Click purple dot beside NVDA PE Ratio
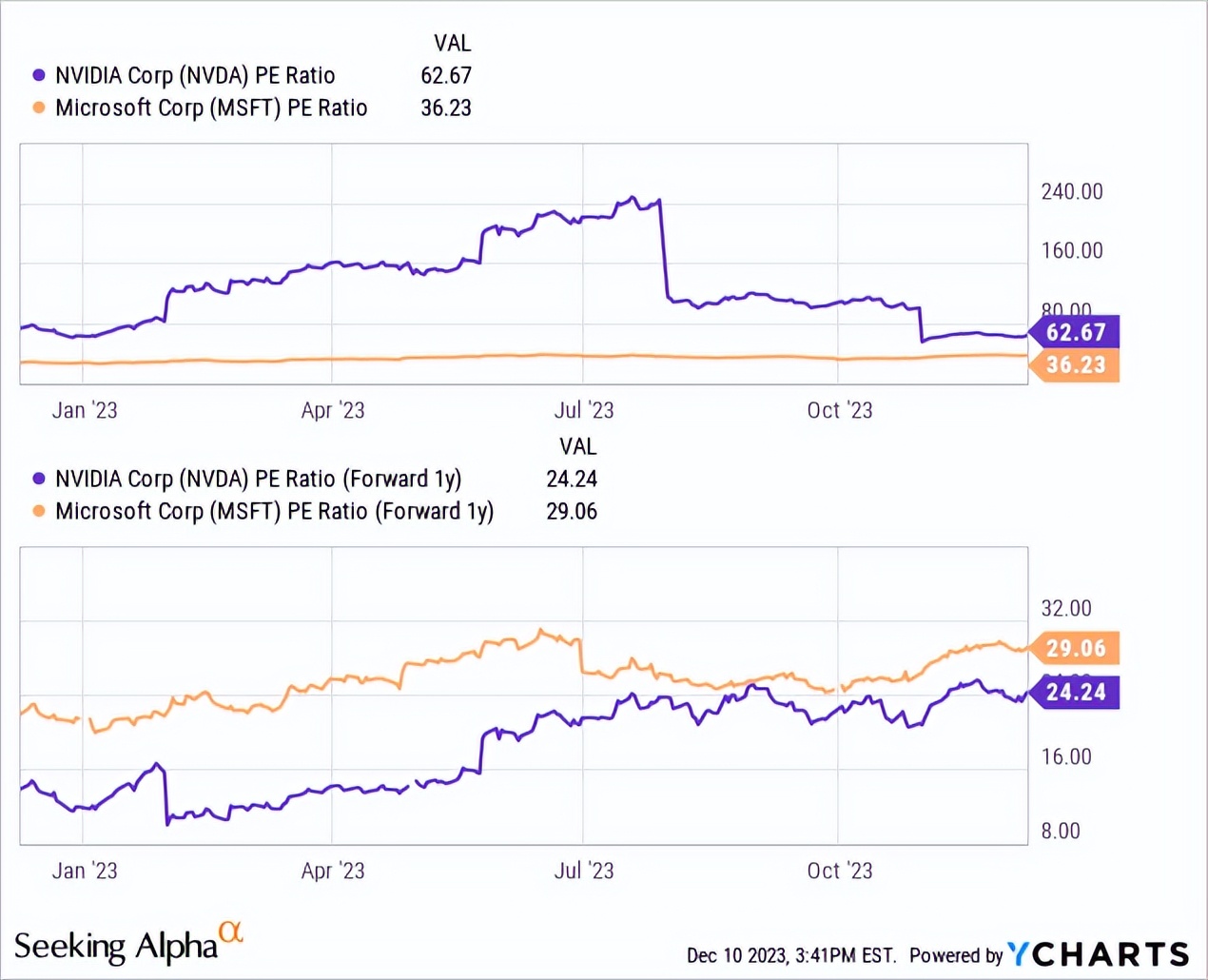Screen dimensions: 1208x980 coord(38,75)
